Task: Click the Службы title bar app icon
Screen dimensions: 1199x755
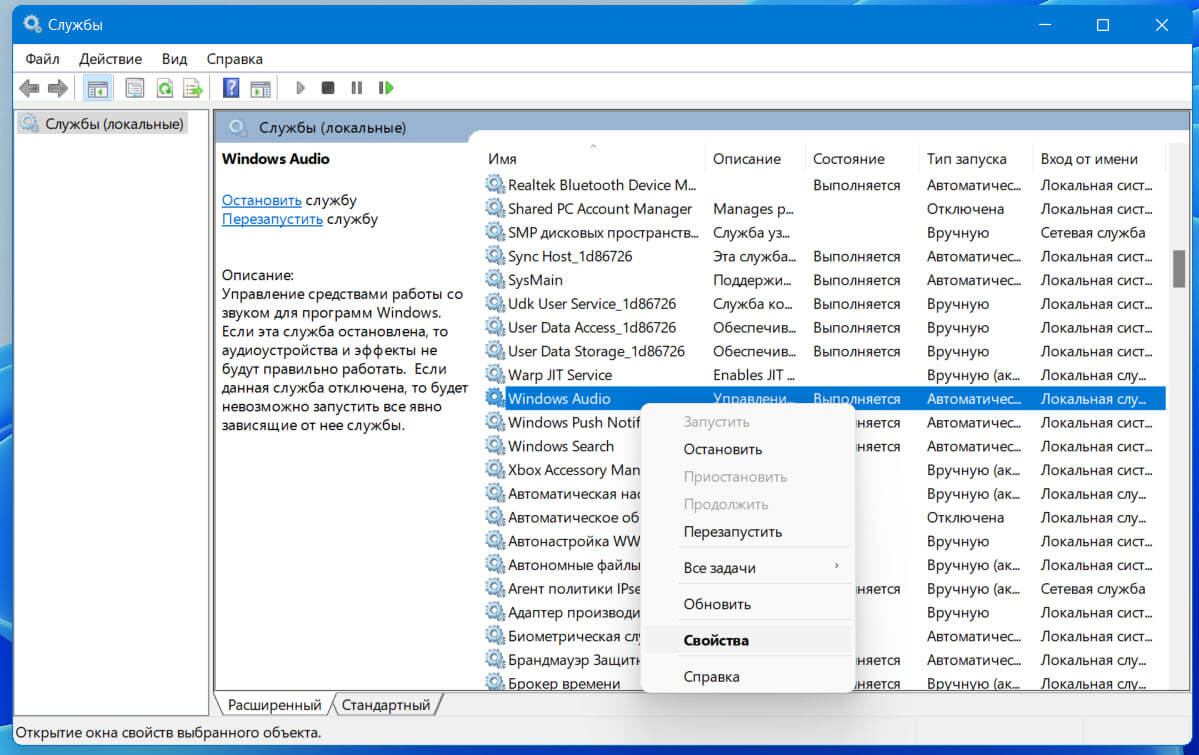Action: click(31, 24)
